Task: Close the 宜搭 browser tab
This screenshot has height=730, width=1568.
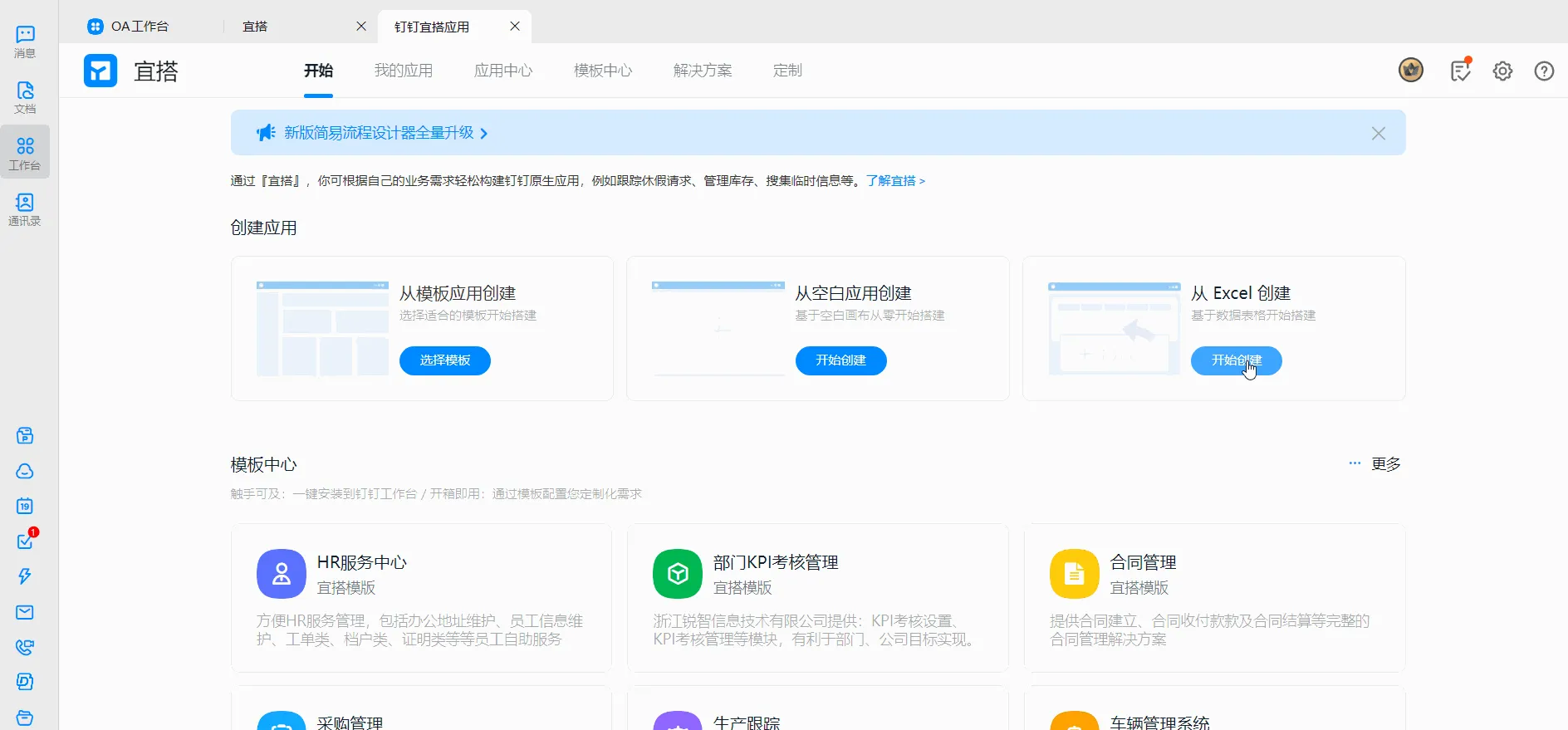Action: tap(361, 27)
